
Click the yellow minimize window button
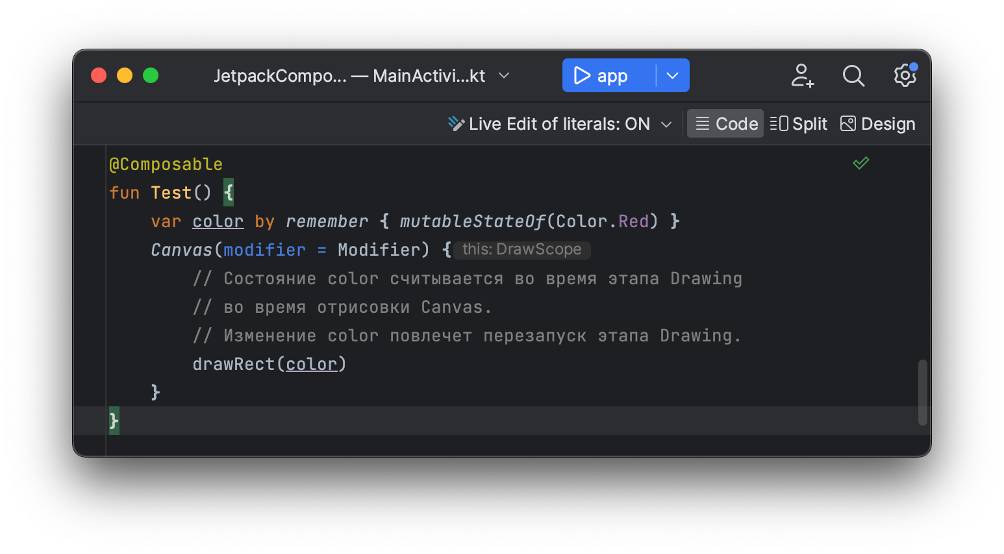tap(125, 76)
